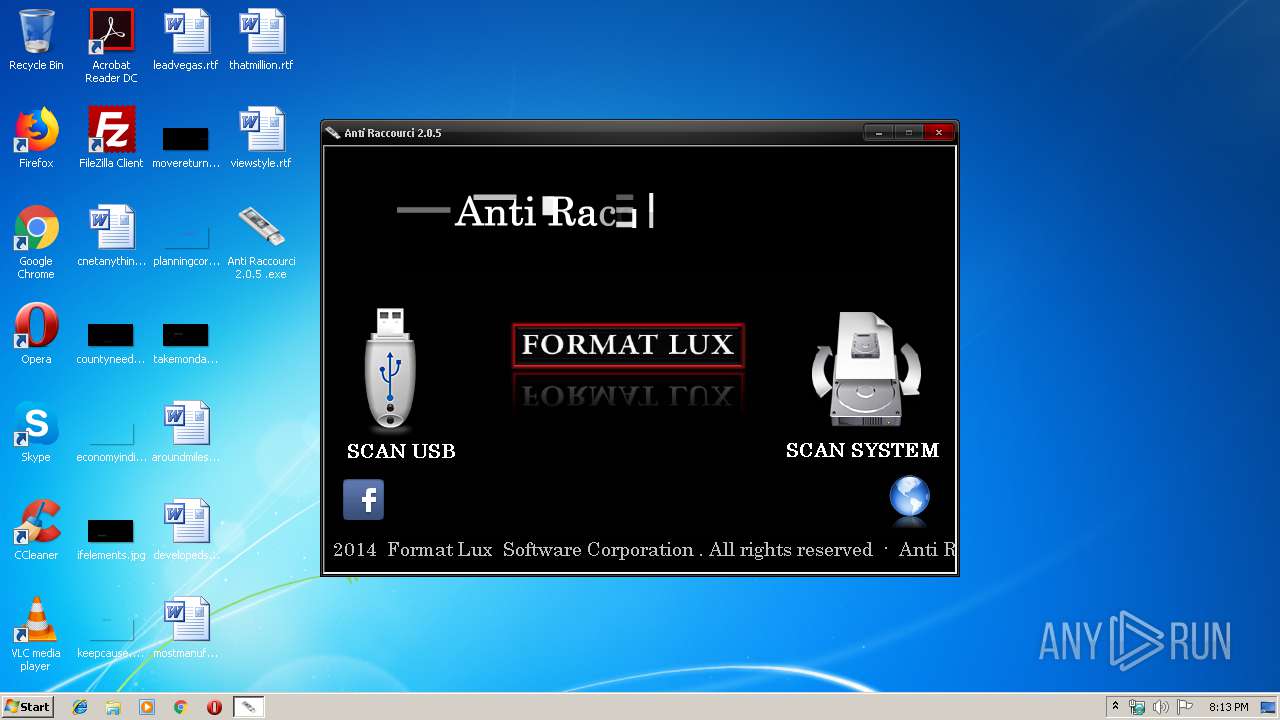Select ifelements.jpg desktop file
Image resolution: width=1280 pixels, height=720 pixels.
pos(111,538)
